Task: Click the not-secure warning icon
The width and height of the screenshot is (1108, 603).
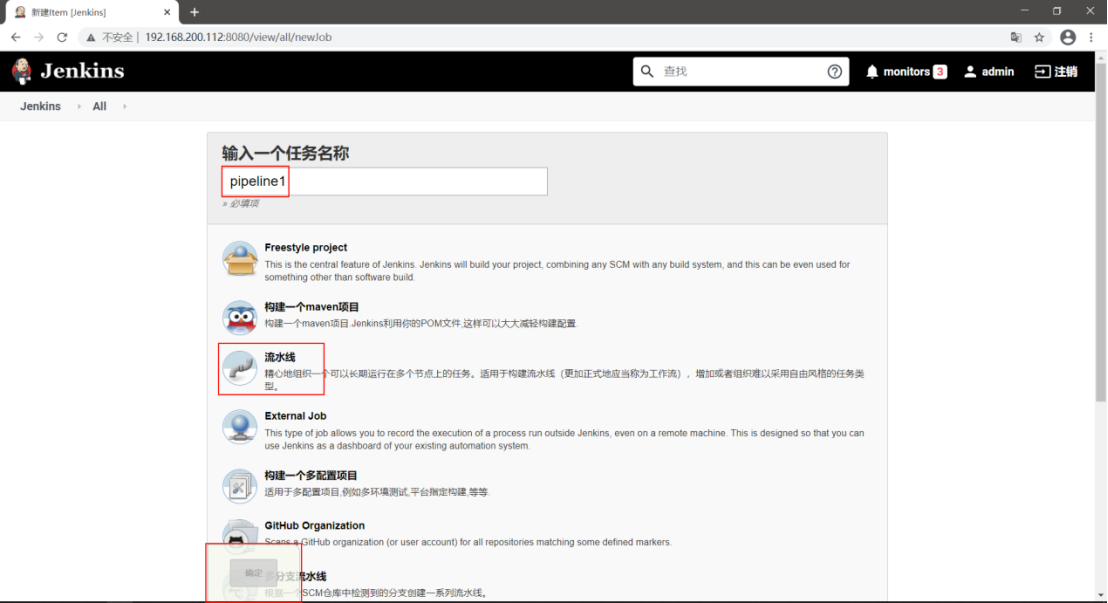Action: tap(90, 37)
